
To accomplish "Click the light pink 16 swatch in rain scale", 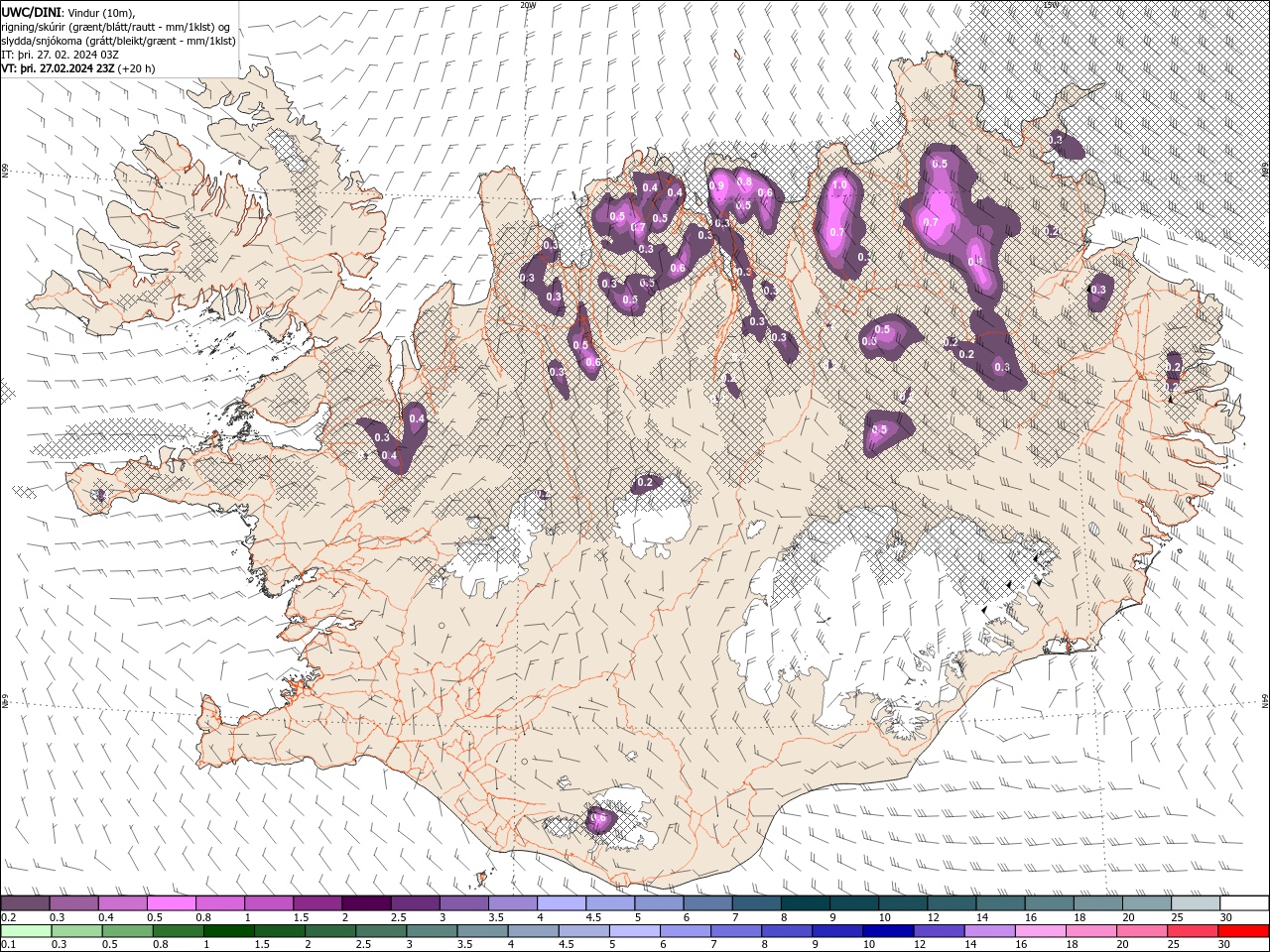I will pos(1040,931).
